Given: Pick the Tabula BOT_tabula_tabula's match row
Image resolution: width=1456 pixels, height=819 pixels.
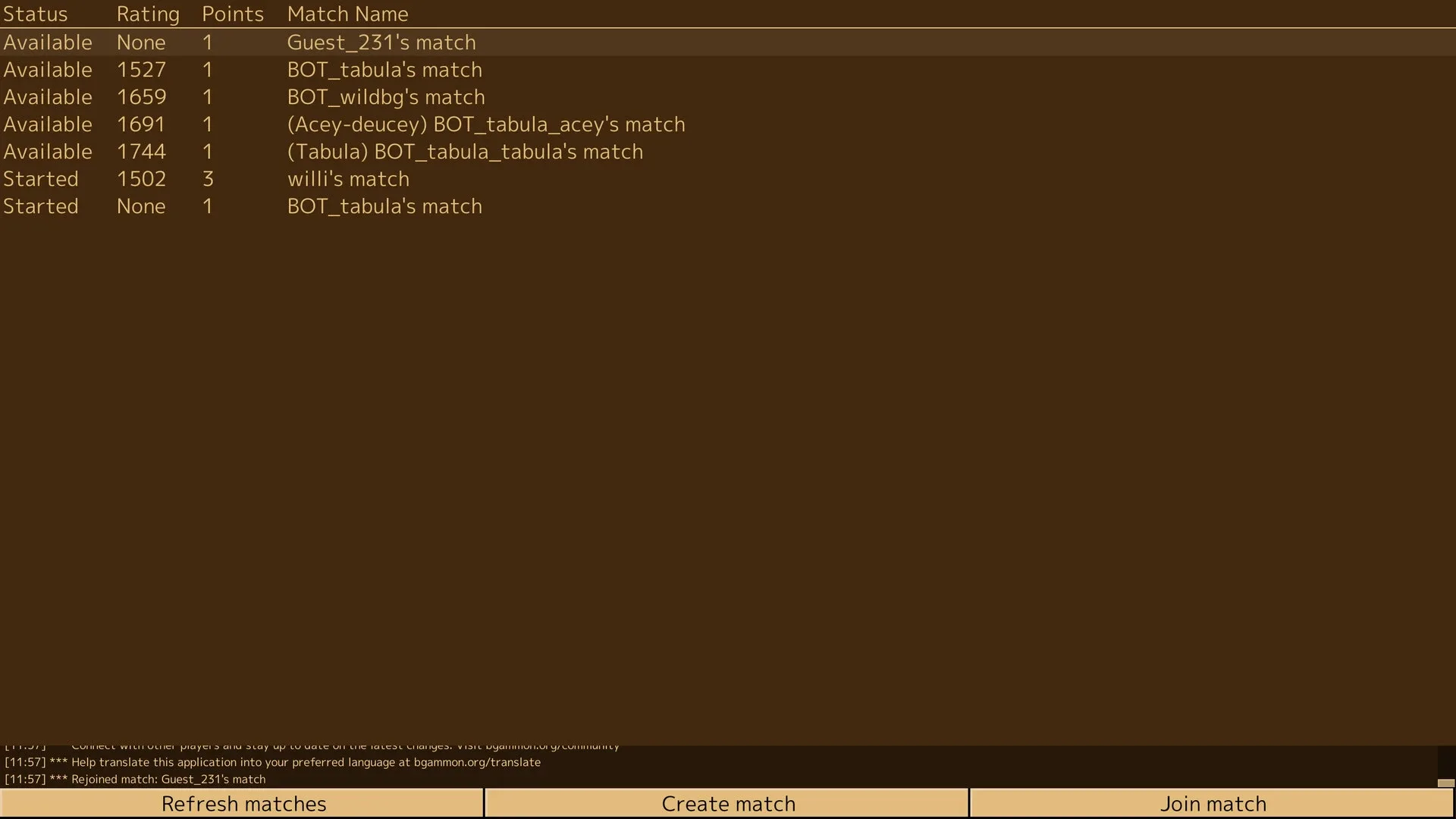Looking at the screenshot, I should coord(464,152).
